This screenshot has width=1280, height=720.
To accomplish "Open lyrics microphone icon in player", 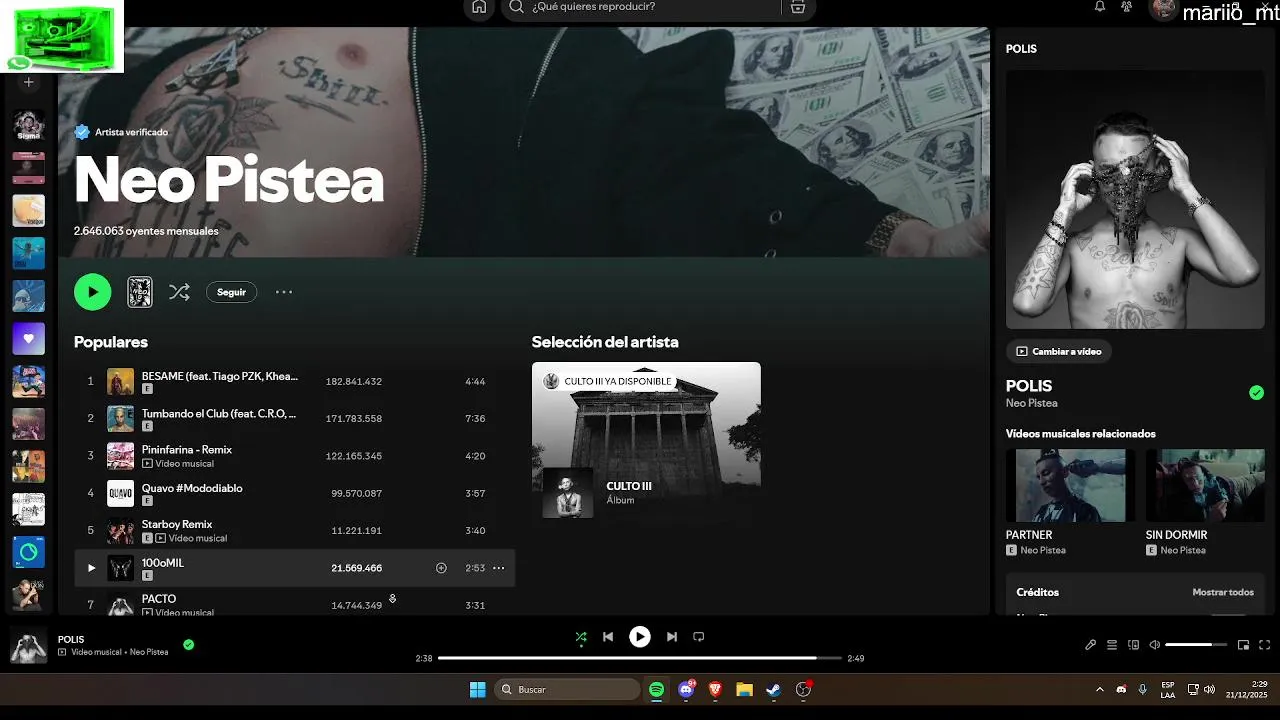I will 1091,645.
